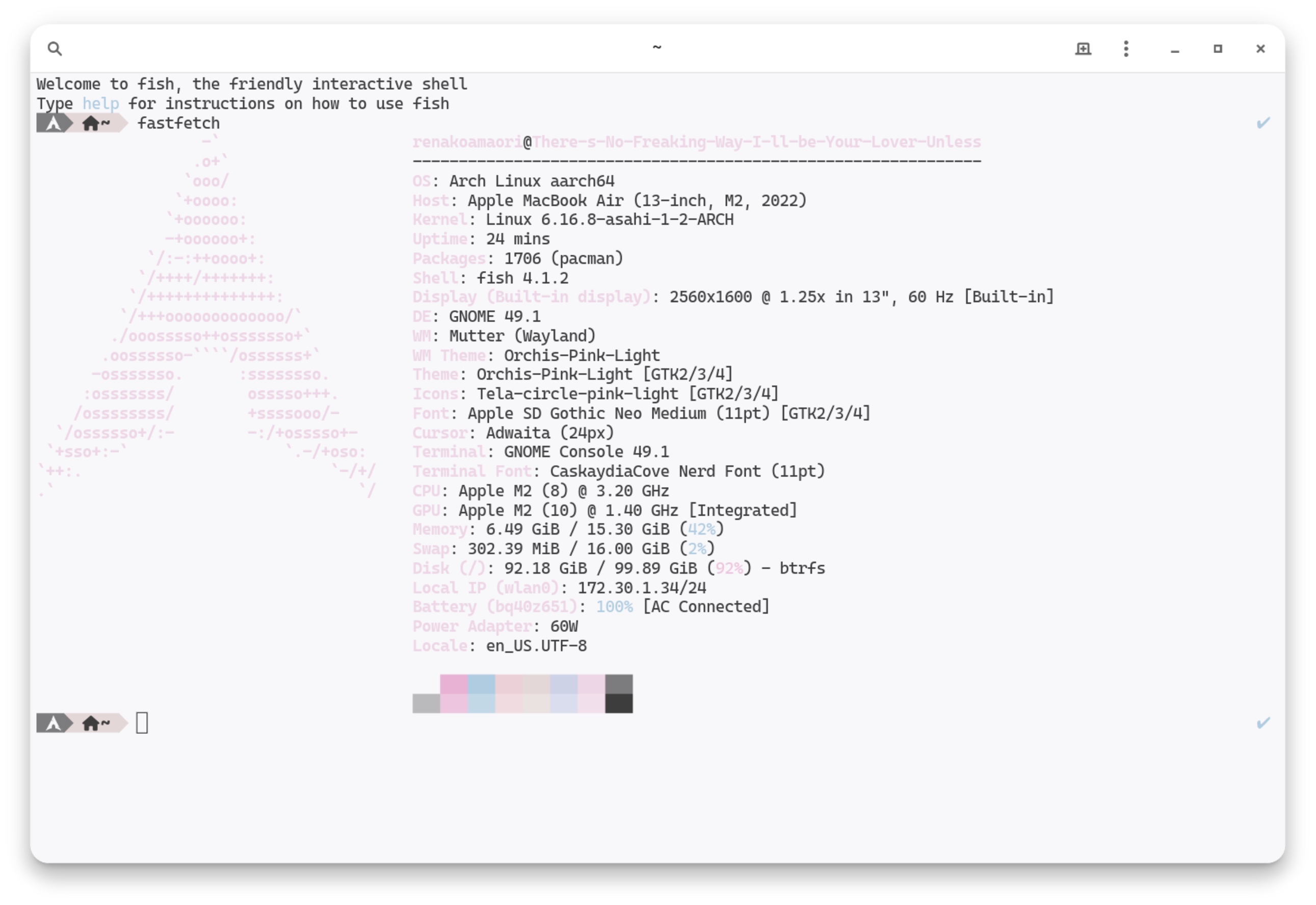Open a new tab with headerbar icon

coord(1083,49)
